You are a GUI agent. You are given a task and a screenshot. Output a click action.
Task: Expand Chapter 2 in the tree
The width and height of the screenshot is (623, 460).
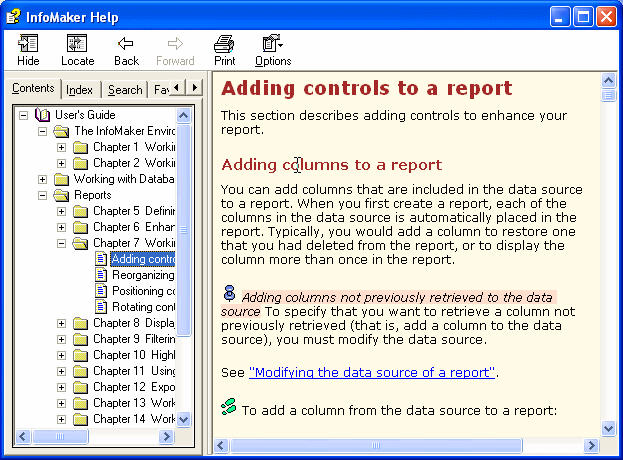[61, 163]
